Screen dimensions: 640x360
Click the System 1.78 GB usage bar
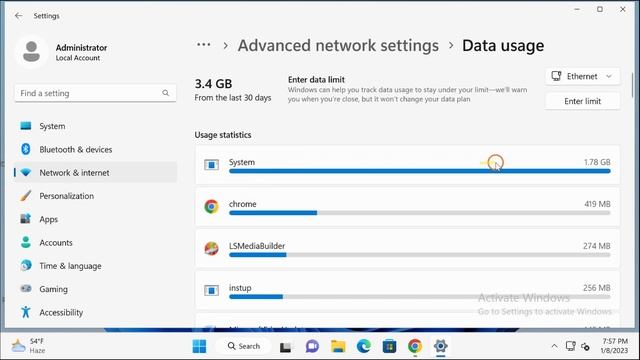point(420,171)
